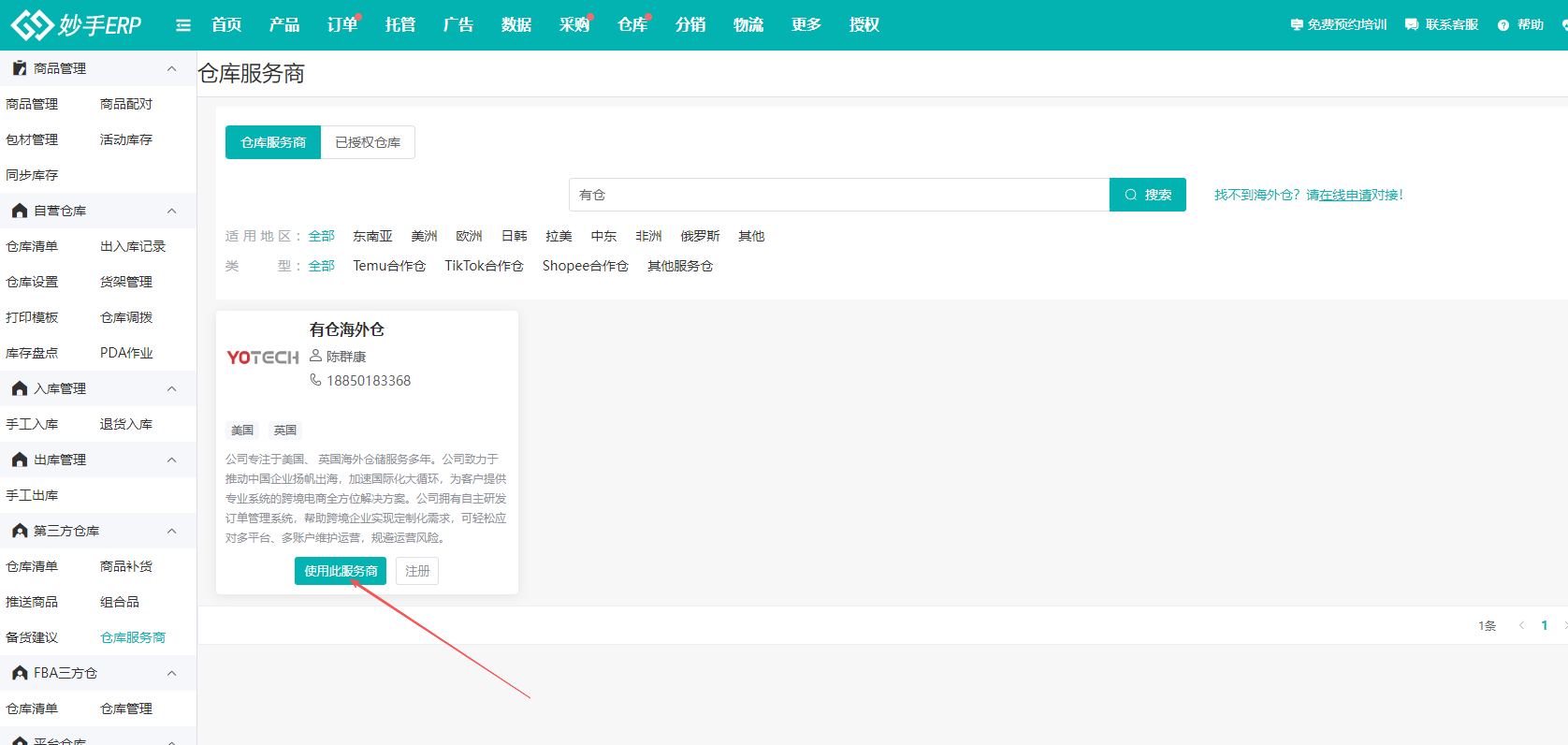Filter region by 拉美
Viewport: 1568px width, 745px height.
tap(559, 236)
